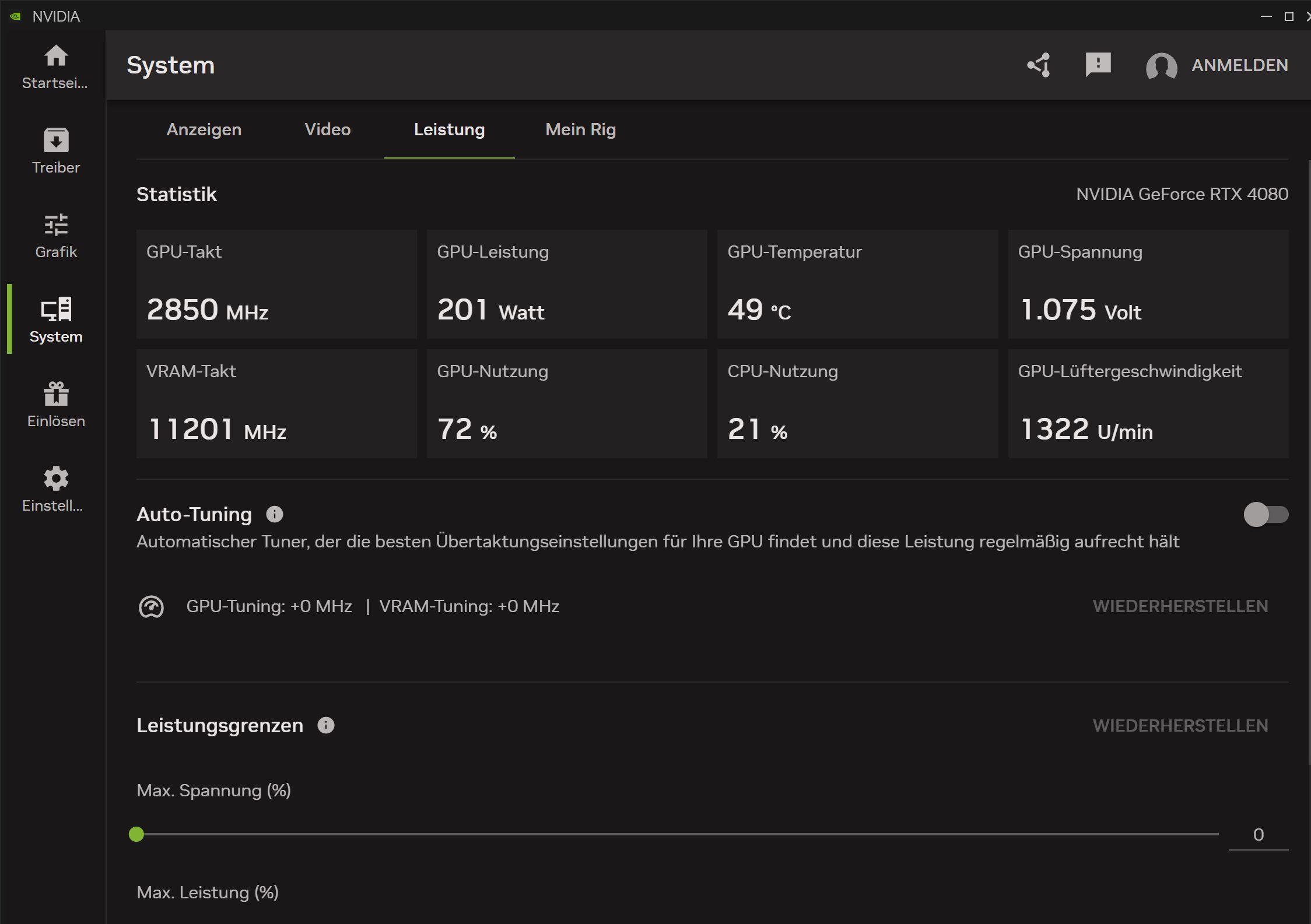
Task: Open the Startseite home icon
Action: tap(56, 57)
